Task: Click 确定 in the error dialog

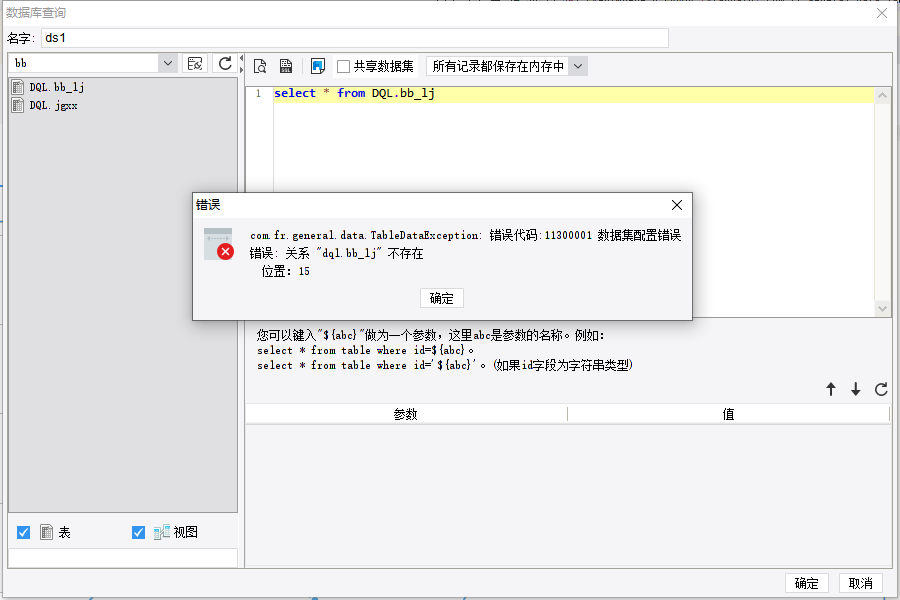Action: pos(441,298)
